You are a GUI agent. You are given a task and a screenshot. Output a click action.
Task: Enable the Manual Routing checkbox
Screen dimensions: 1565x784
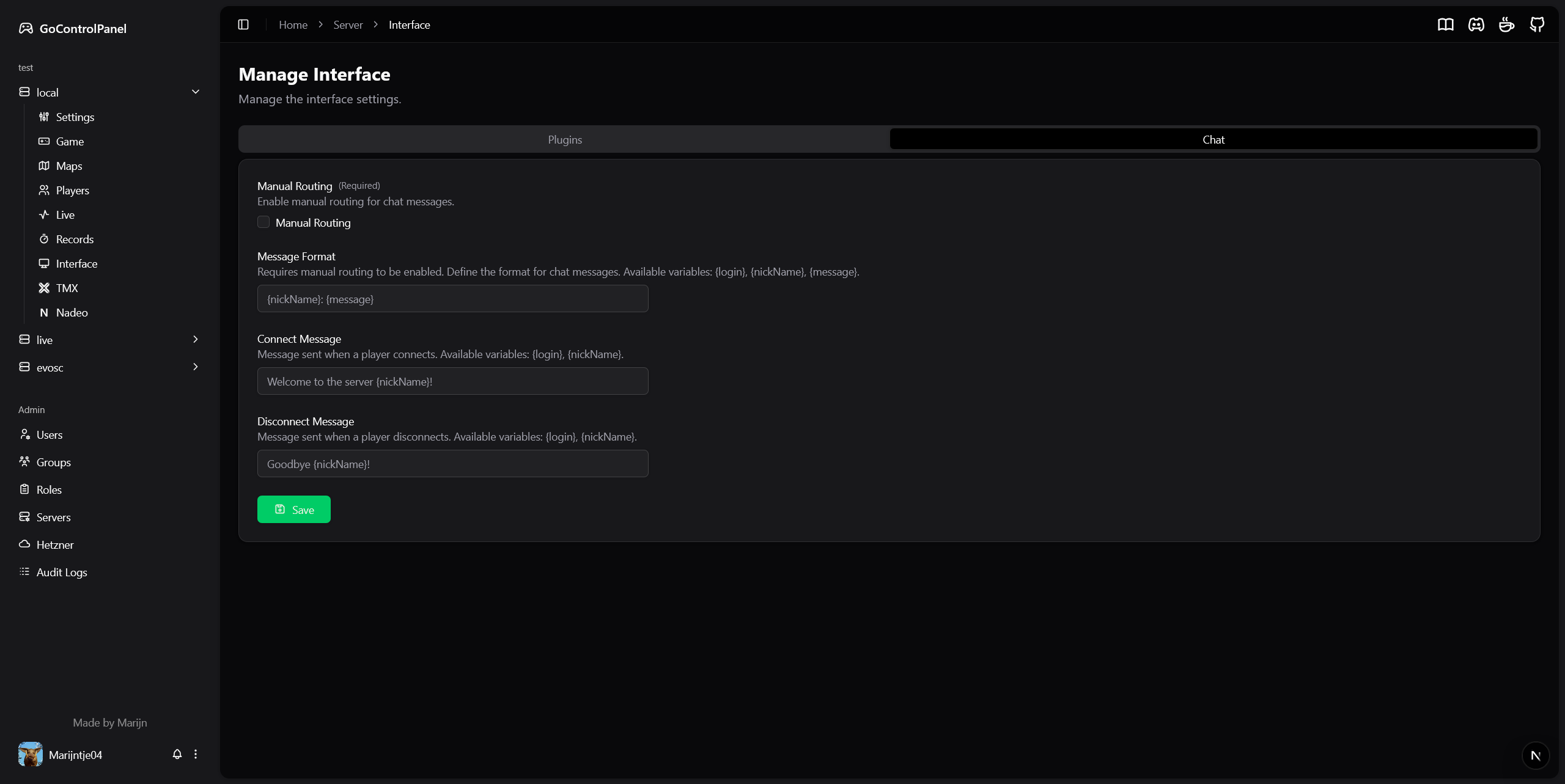[x=263, y=222]
